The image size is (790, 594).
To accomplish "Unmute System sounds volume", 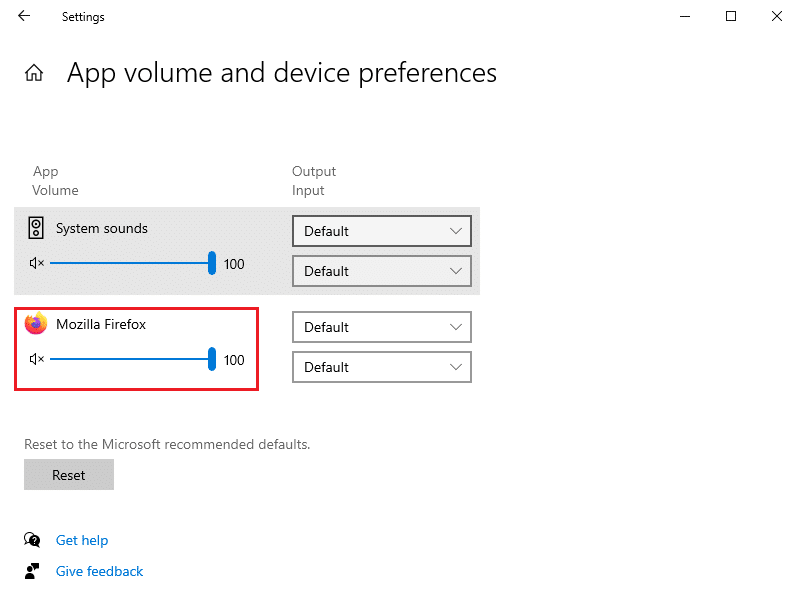I will 37,264.
